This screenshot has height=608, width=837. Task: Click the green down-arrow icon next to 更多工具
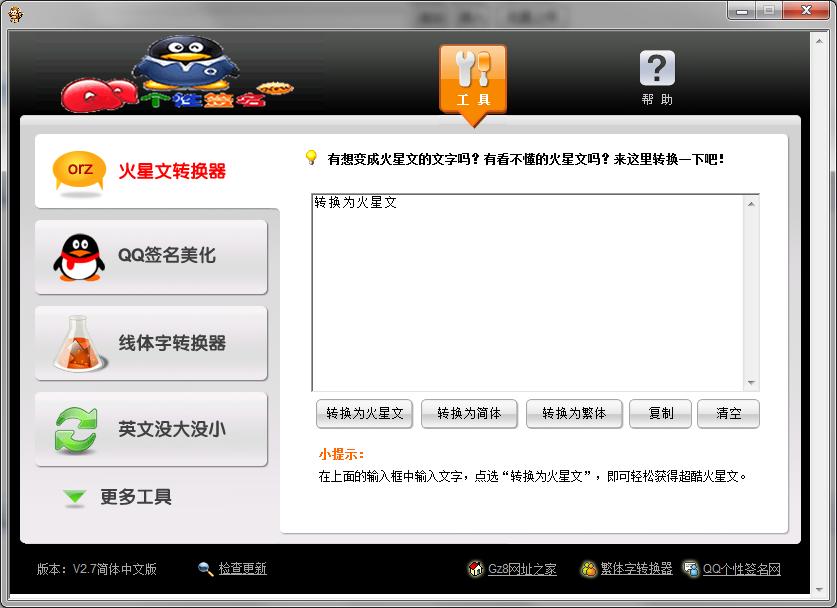click(x=74, y=498)
